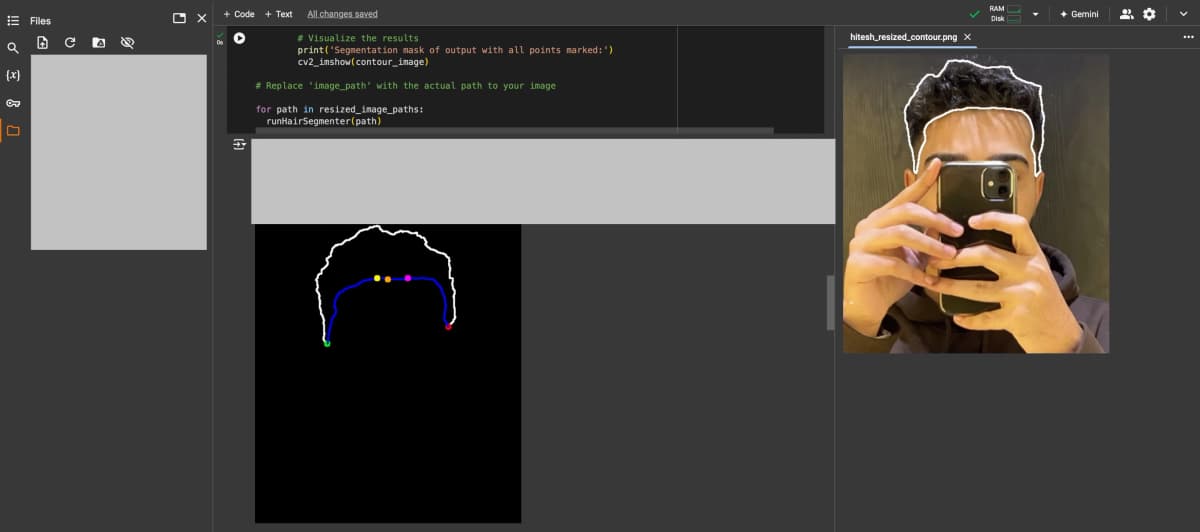Click the code cell horizontal scrollbar
The height and width of the screenshot is (532, 1200).
[x=514, y=130]
